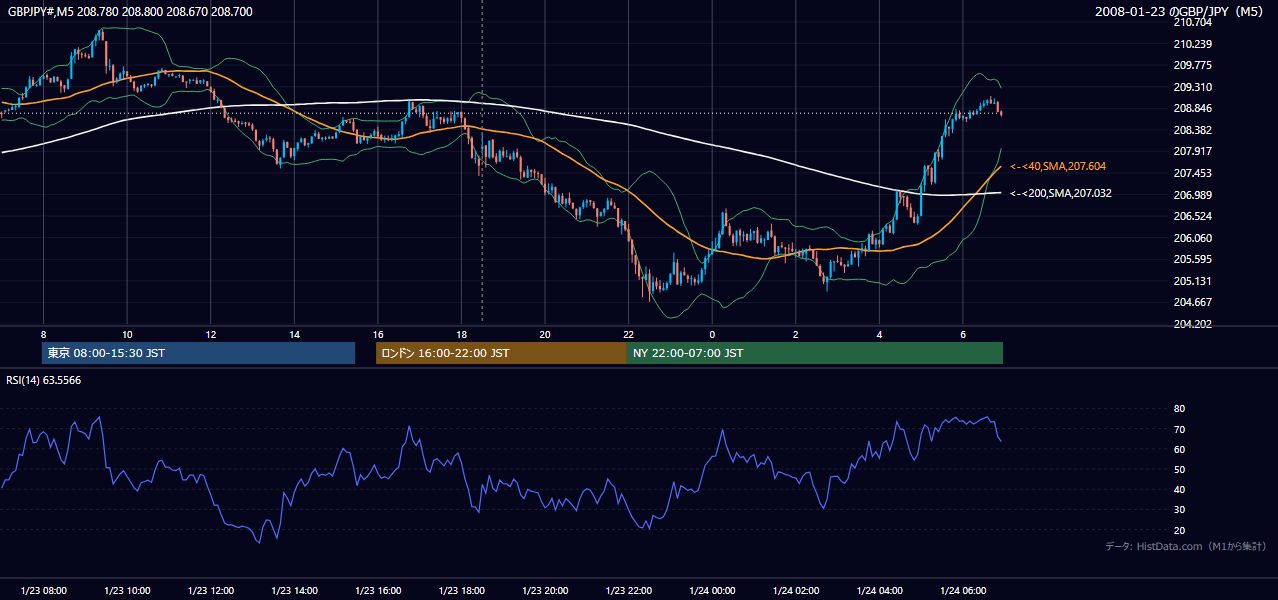Click price axis value 205.595
The width and height of the screenshot is (1278, 600).
1192,259
